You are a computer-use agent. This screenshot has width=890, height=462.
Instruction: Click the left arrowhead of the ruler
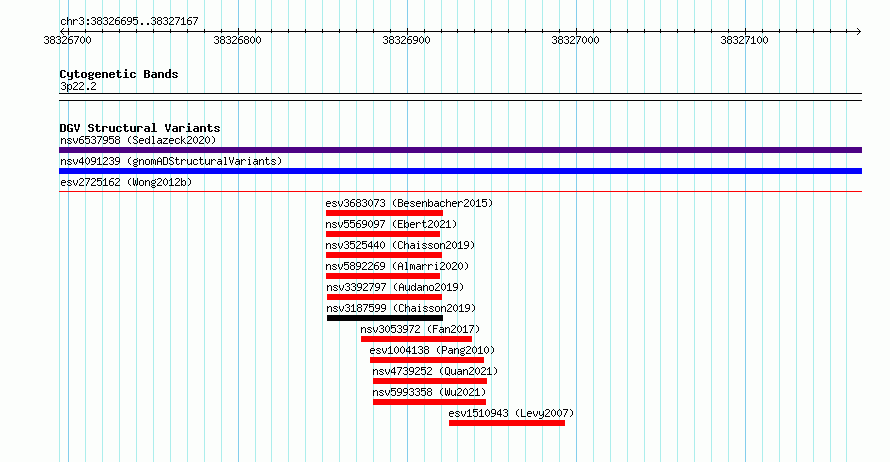[x=62, y=32]
